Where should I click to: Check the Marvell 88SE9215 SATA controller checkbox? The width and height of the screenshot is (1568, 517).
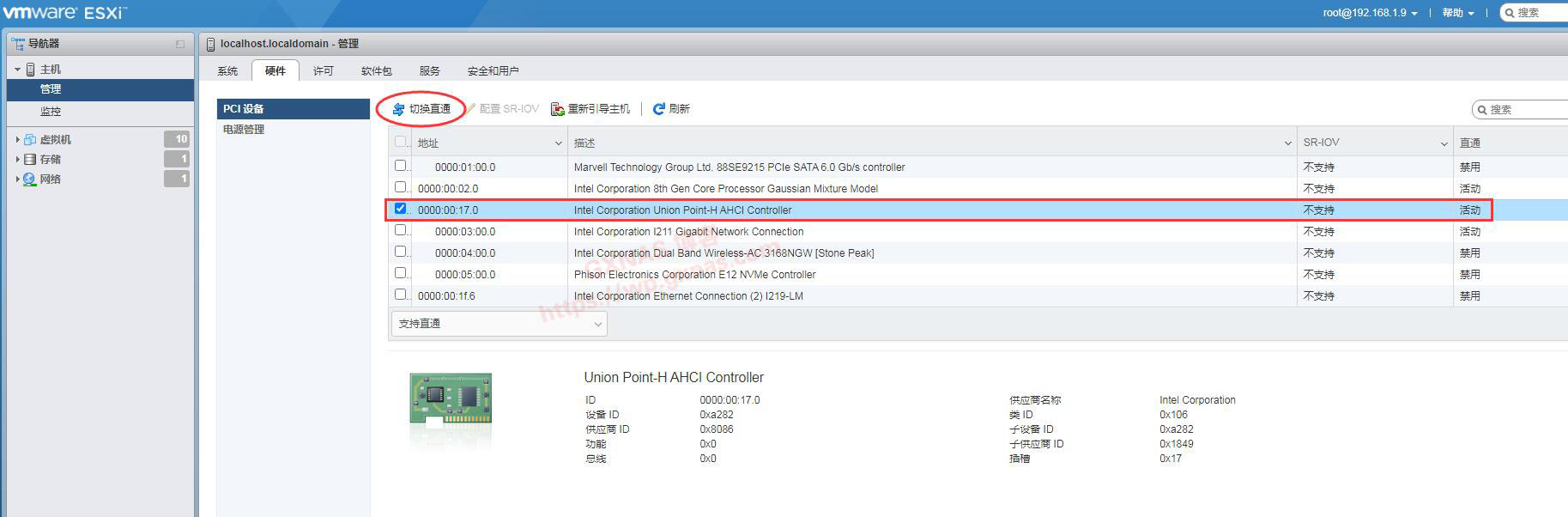(401, 166)
